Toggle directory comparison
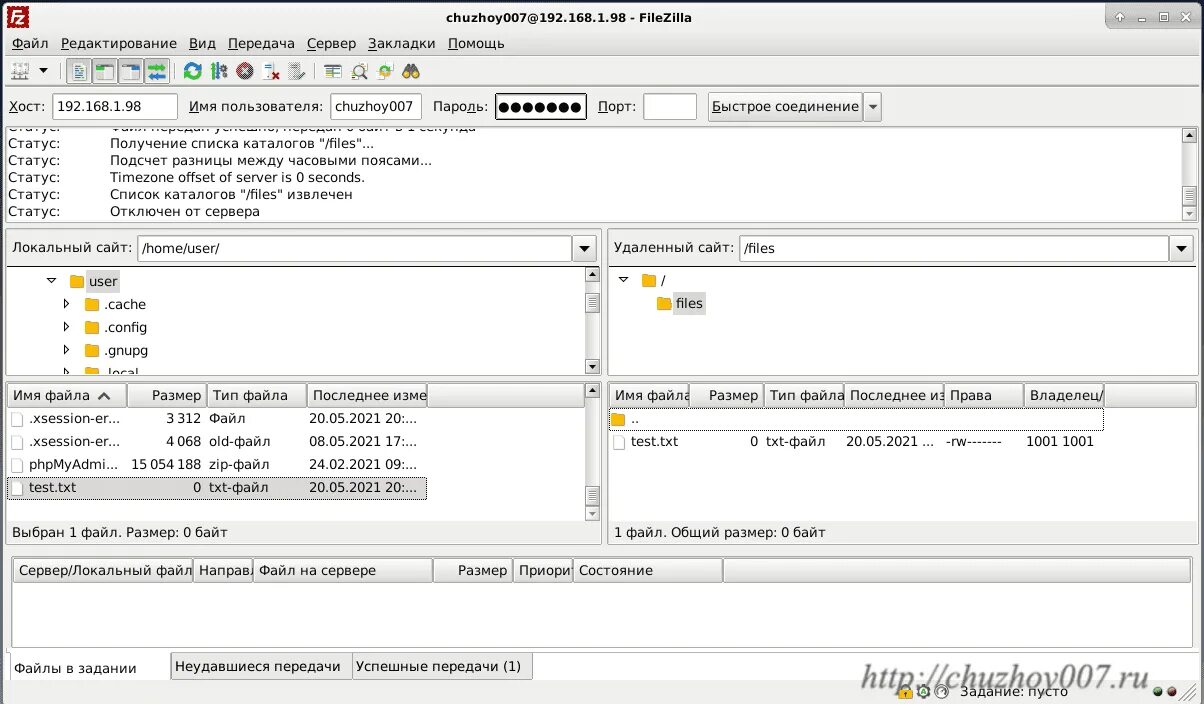 (x=359, y=71)
